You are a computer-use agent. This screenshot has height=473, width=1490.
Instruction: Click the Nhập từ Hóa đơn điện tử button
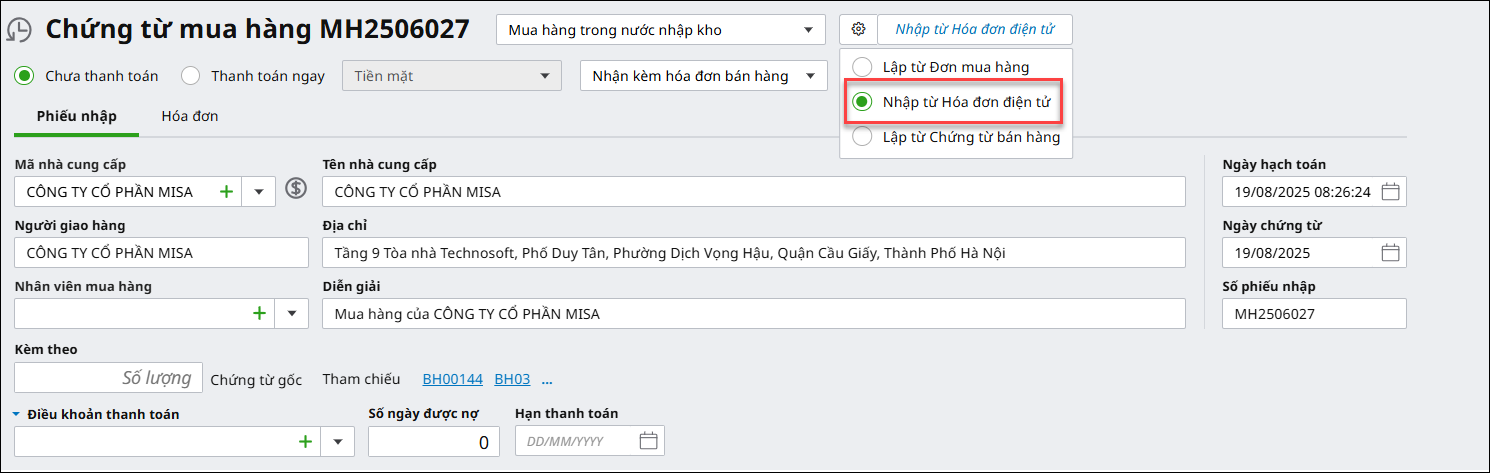[x=974, y=29]
